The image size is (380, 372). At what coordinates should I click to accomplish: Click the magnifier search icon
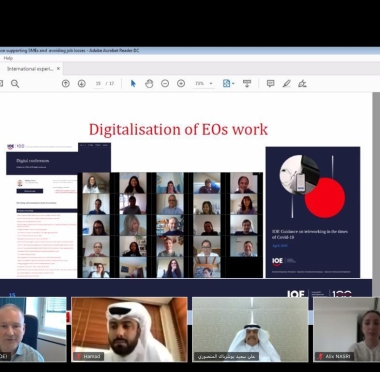pos(15,83)
